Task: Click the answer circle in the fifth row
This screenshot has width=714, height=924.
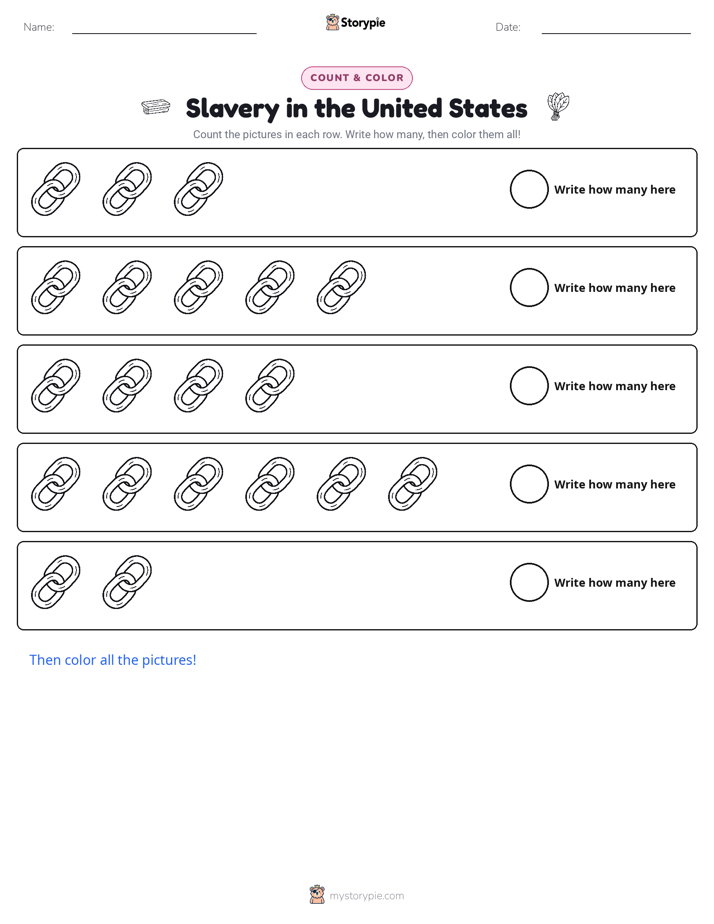Action: point(529,582)
